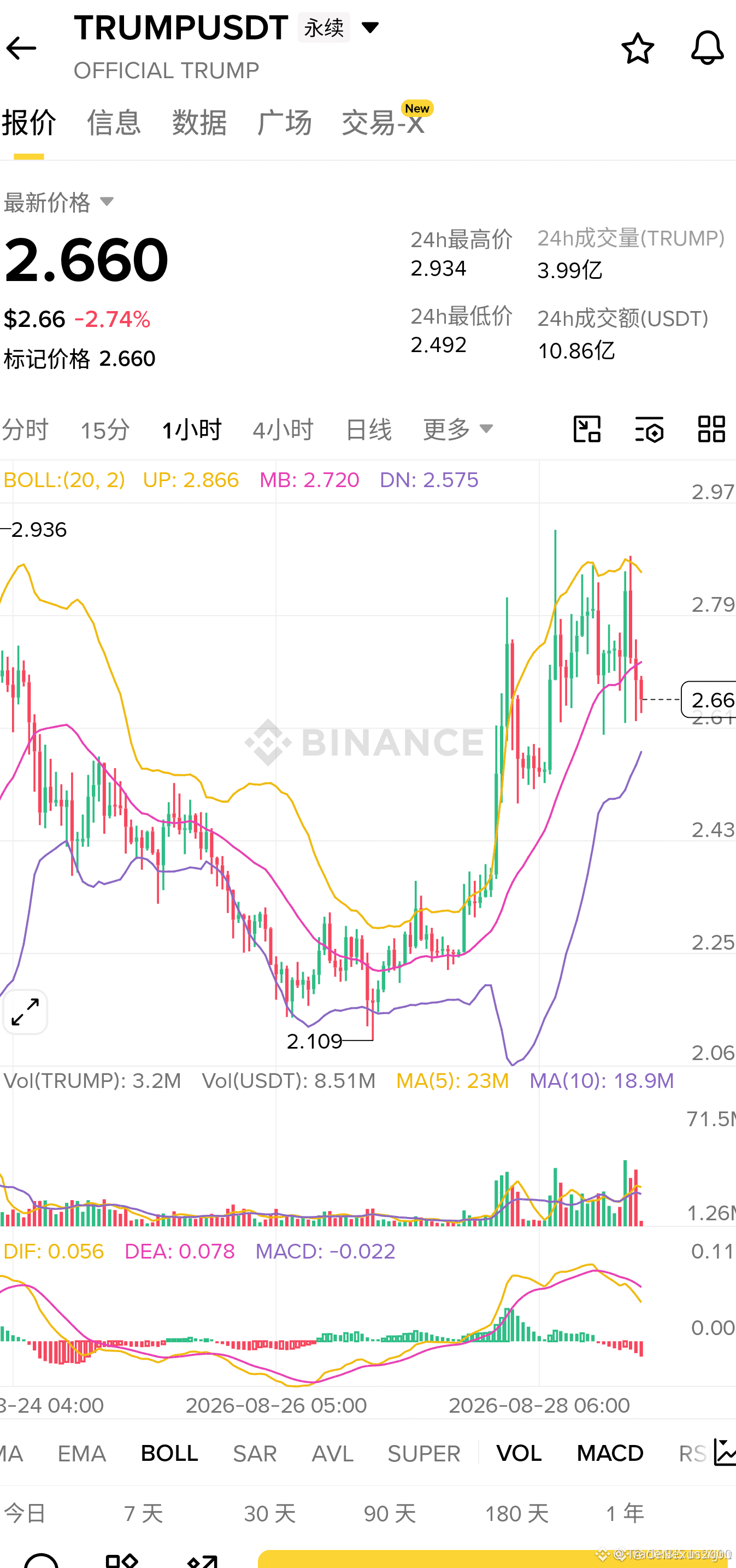Tap the MA(5): 23M volume legend
This screenshot has height=1568, width=736.
452,1081
